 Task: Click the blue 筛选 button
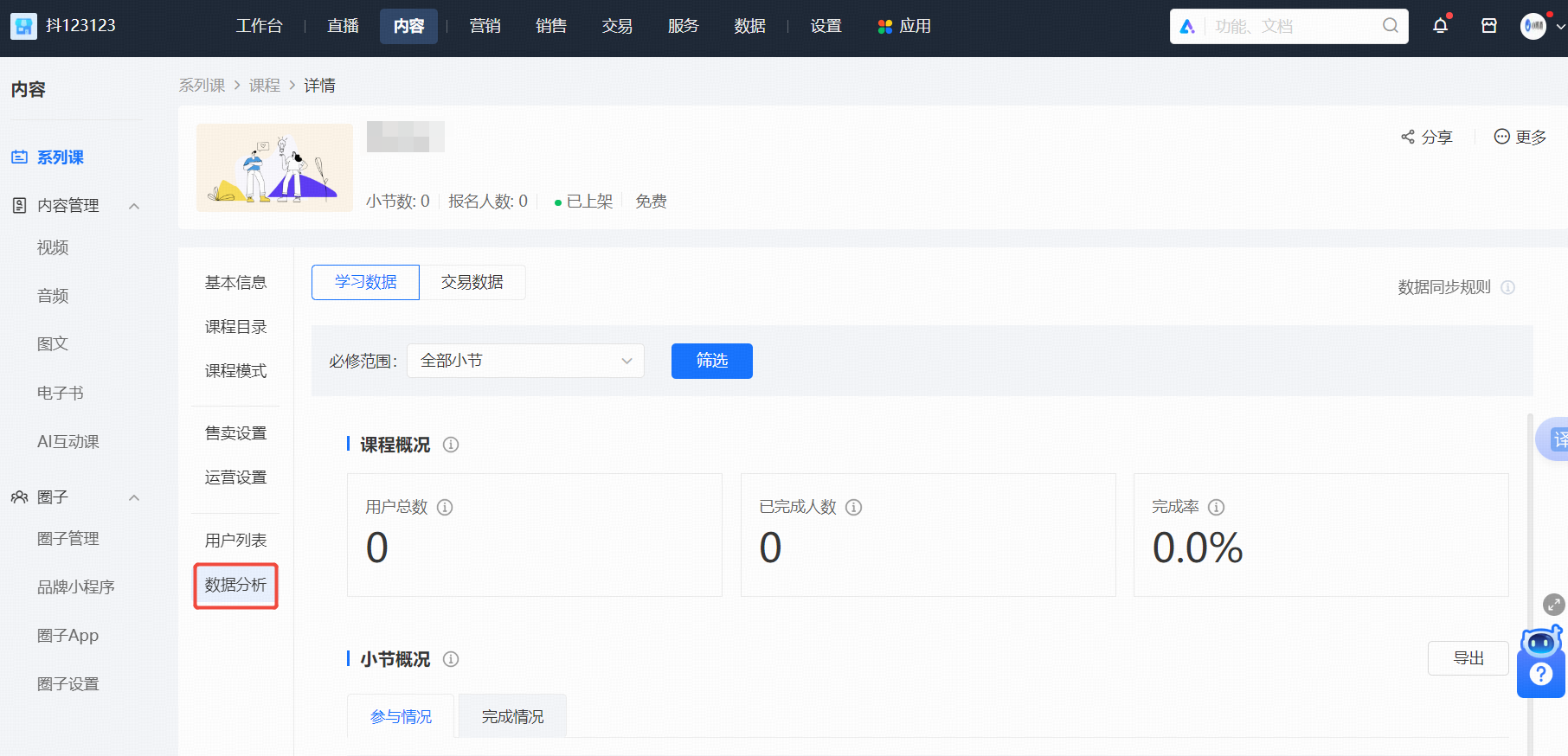711,361
